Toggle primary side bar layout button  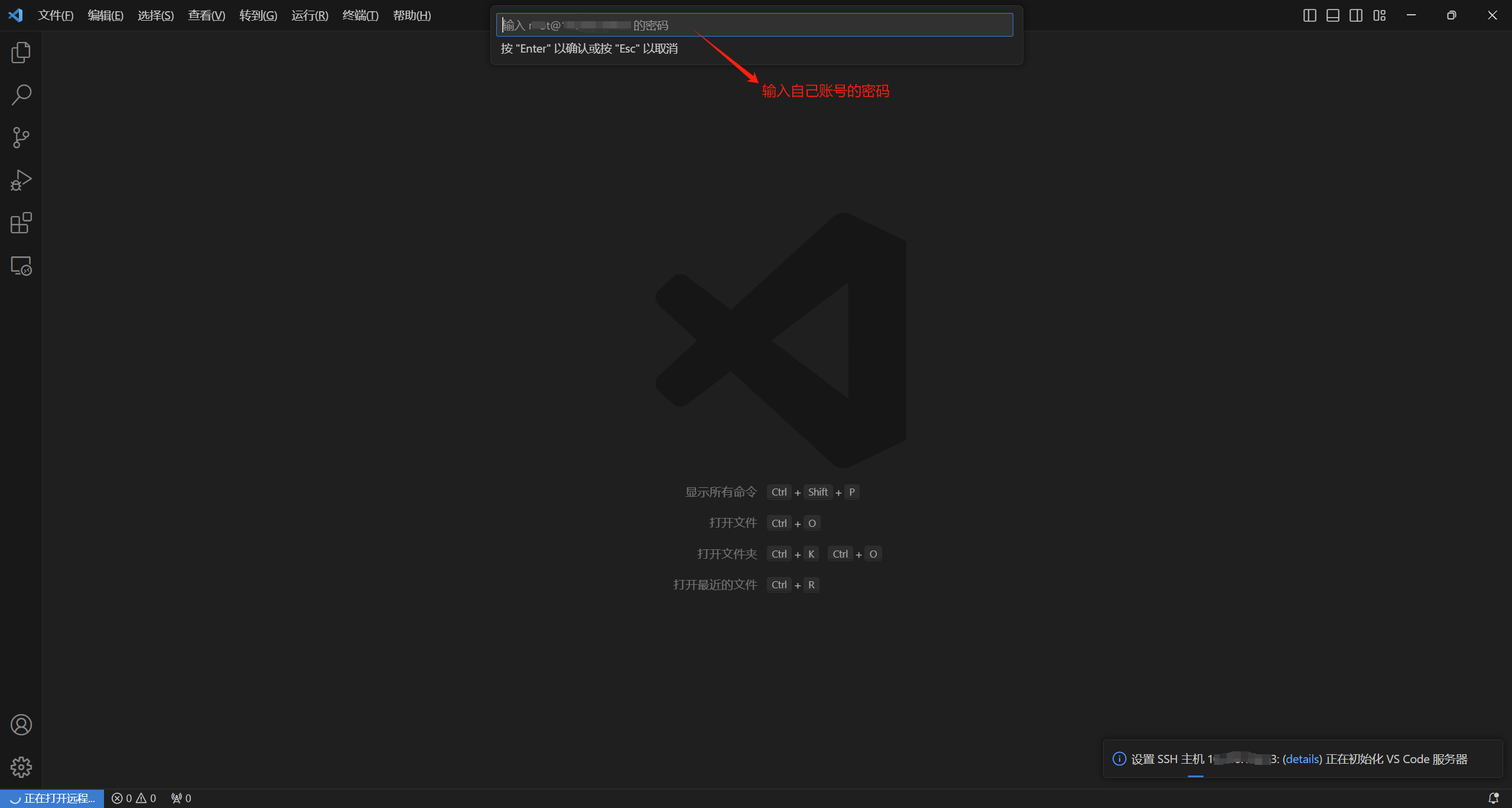(x=1309, y=15)
